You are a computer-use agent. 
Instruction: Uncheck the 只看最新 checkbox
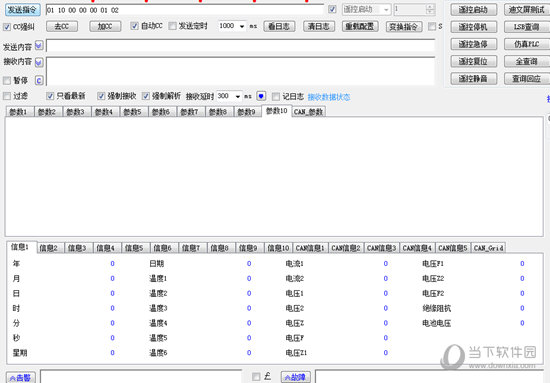tap(50, 96)
